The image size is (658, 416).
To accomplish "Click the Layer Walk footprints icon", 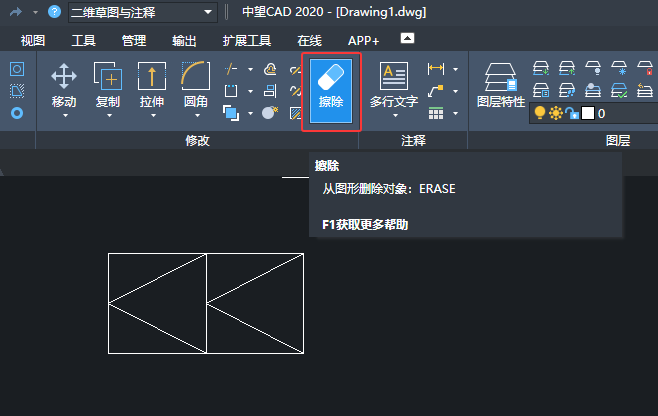I will (x=567, y=90).
